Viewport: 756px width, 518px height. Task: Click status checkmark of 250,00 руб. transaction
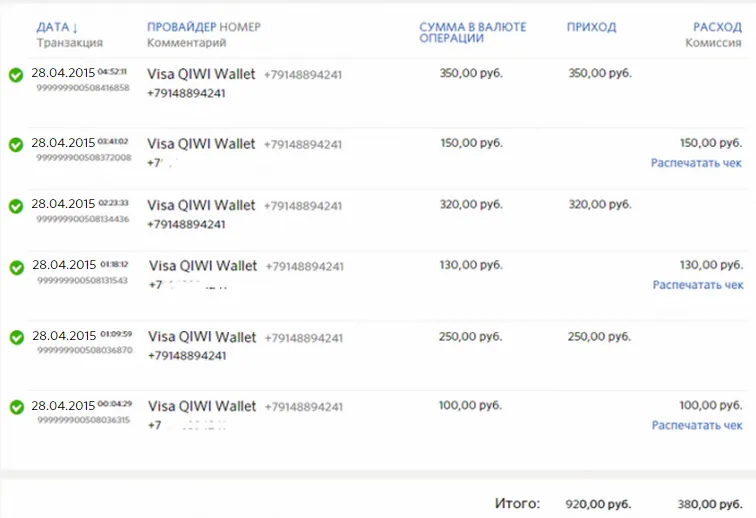pos(17,338)
